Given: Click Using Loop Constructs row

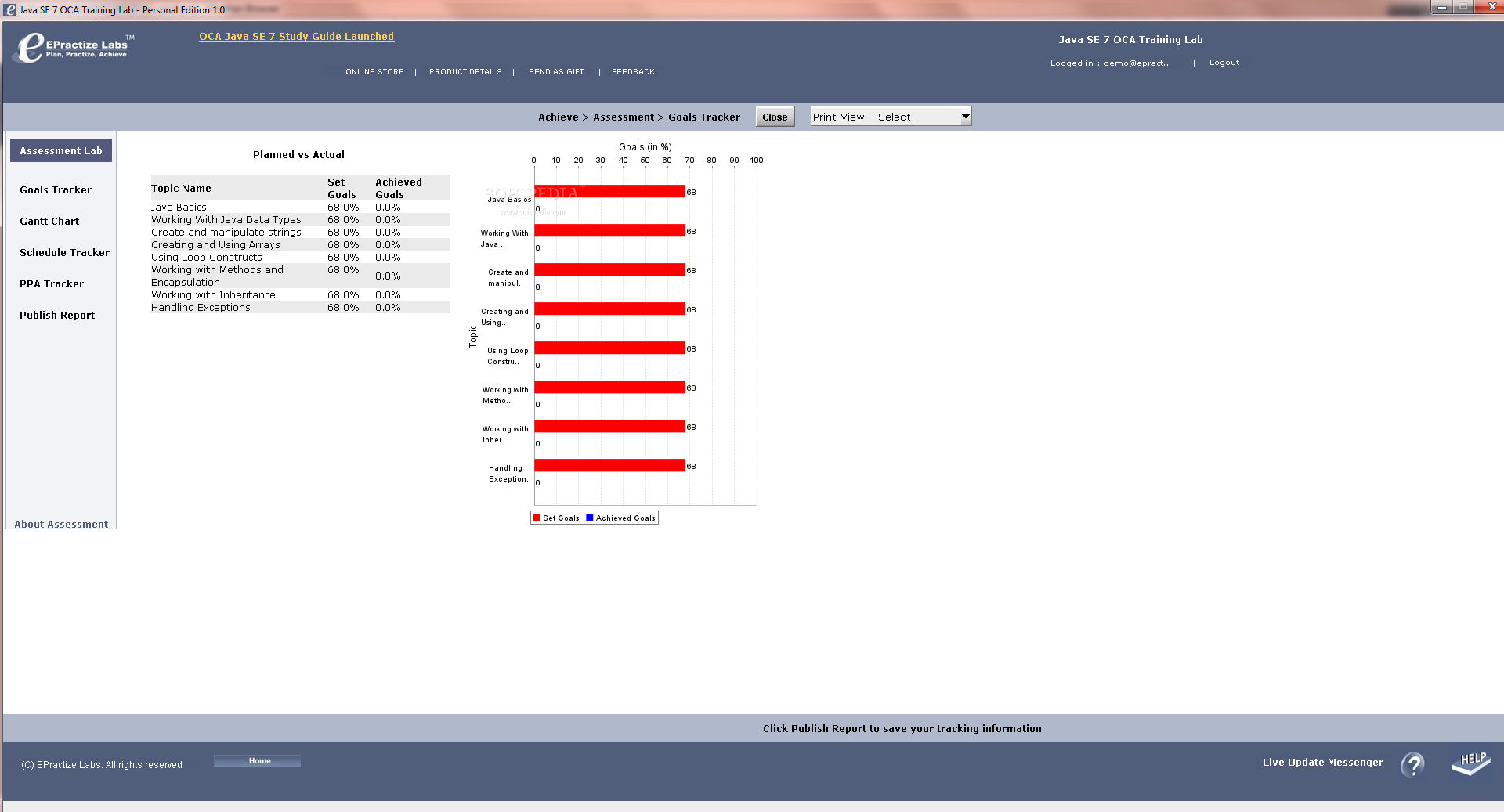Looking at the screenshot, I should point(300,258).
